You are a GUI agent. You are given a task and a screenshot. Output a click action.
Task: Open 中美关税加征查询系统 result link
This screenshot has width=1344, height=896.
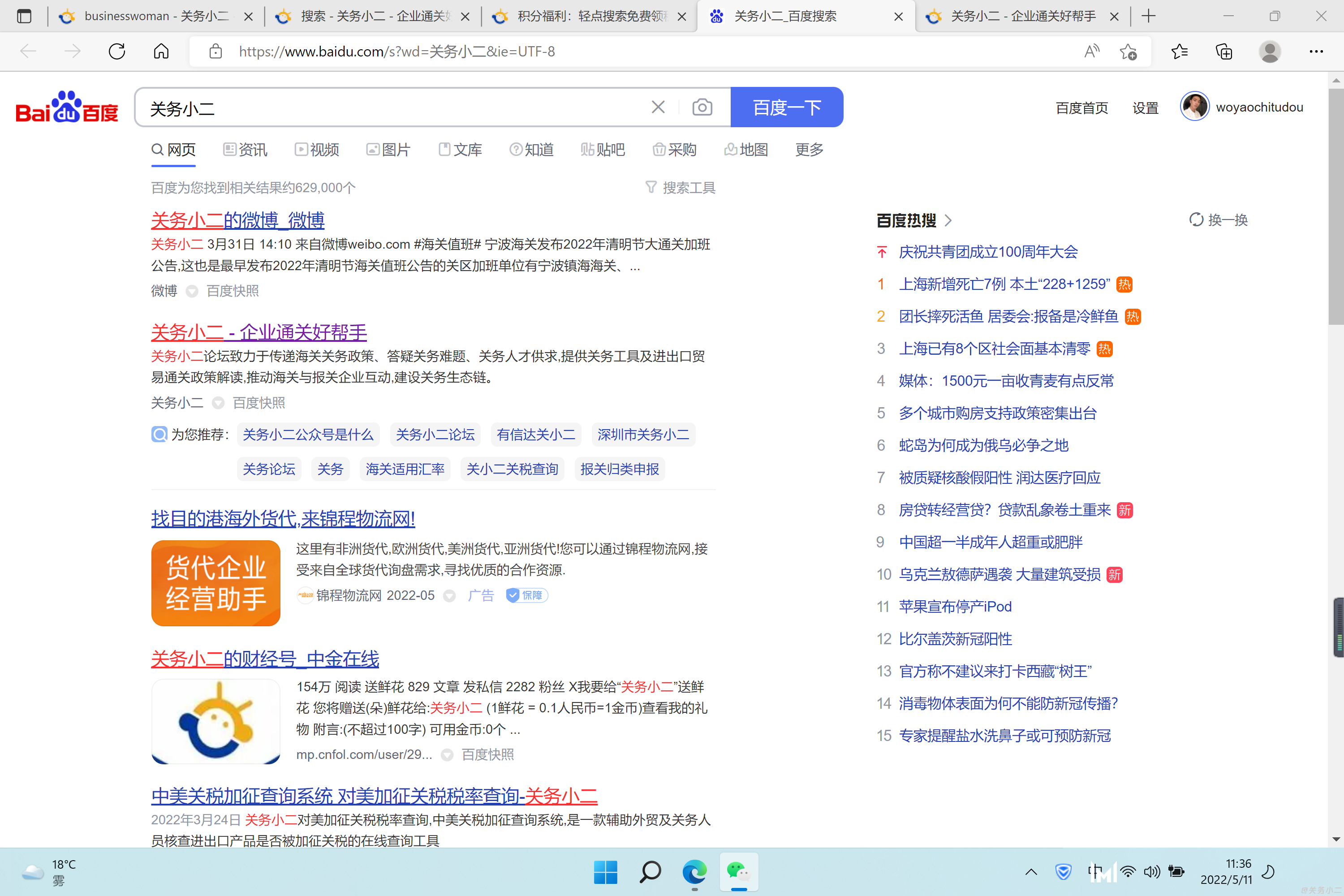(x=374, y=796)
